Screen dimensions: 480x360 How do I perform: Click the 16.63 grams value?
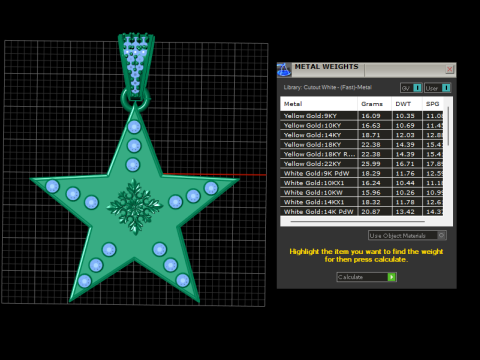click(x=371, y=126)
